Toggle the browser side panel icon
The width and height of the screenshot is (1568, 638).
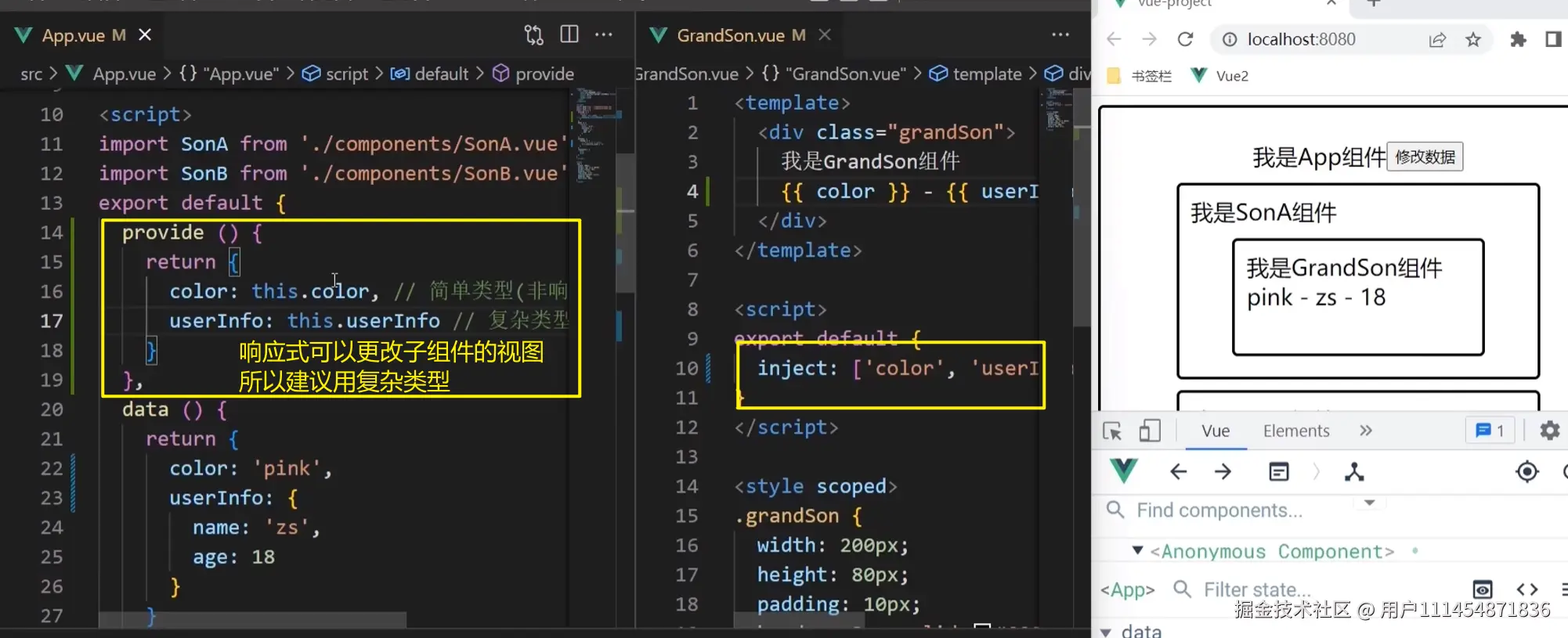click(1554, 39)
